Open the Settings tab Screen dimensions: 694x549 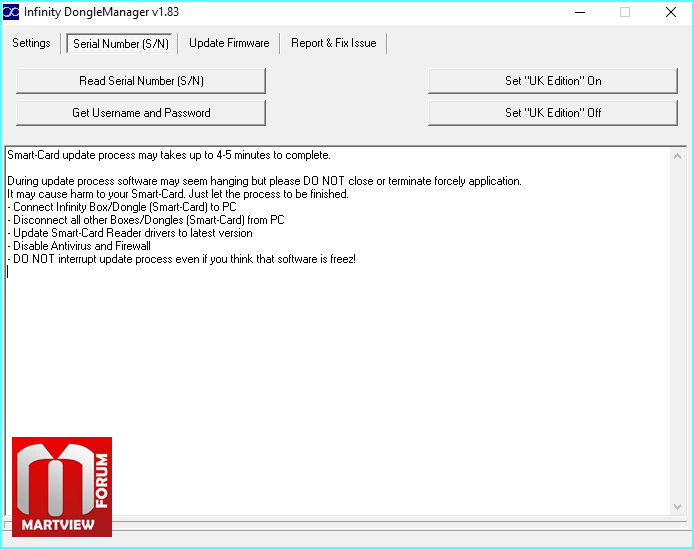pyautogui.click(x=31, y=43)
